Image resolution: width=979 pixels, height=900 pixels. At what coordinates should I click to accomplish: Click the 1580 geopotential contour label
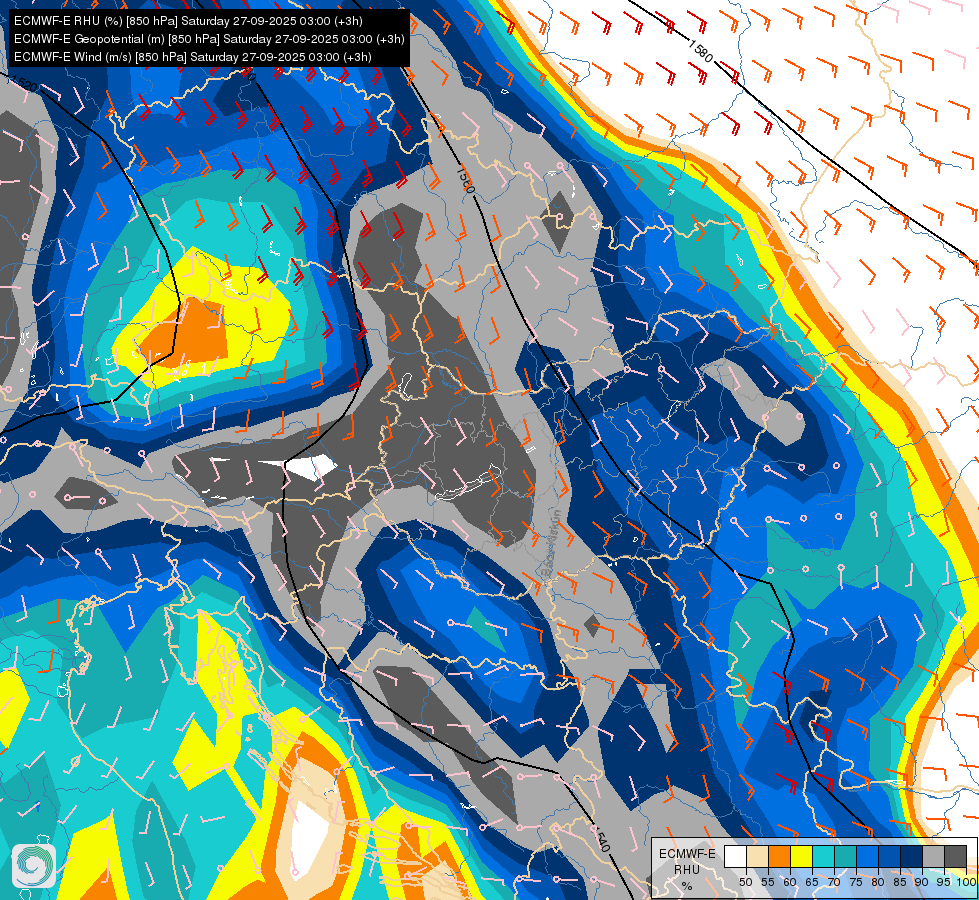point(701,50)
